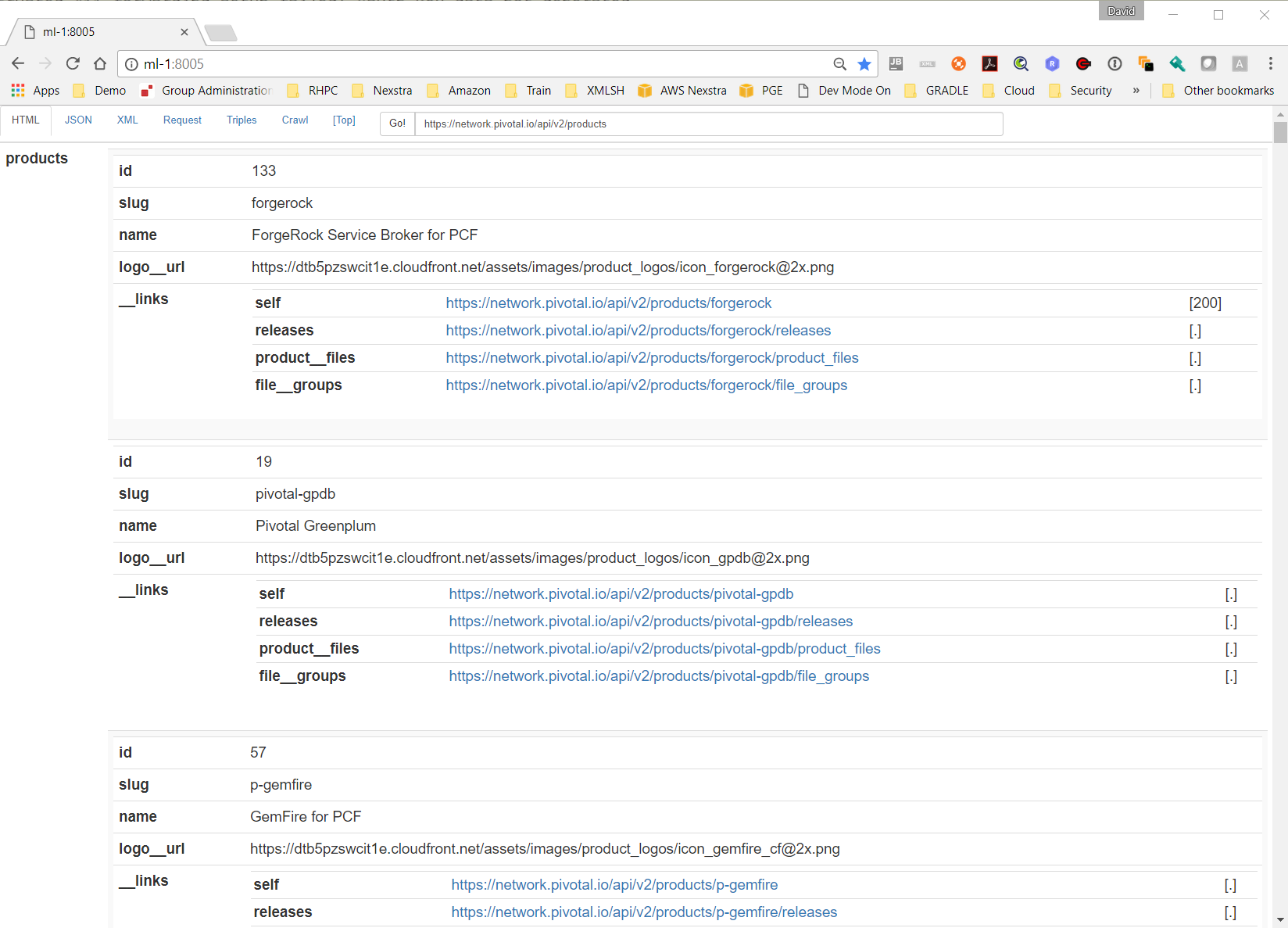Open the p-gemfire self link
Viewport: 1288px width, 928px height.
(x=614, y=885)
